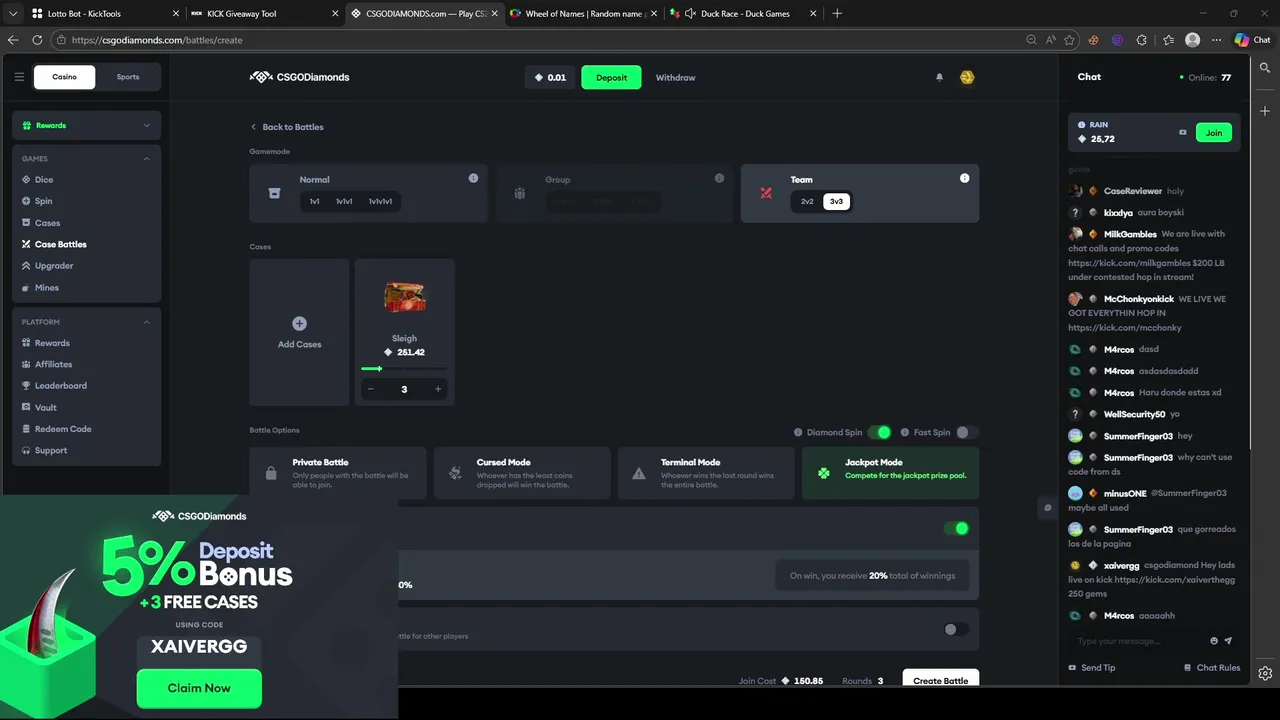Select the 1v1 normal option
1280x720 pixels.
coord(314,201)
